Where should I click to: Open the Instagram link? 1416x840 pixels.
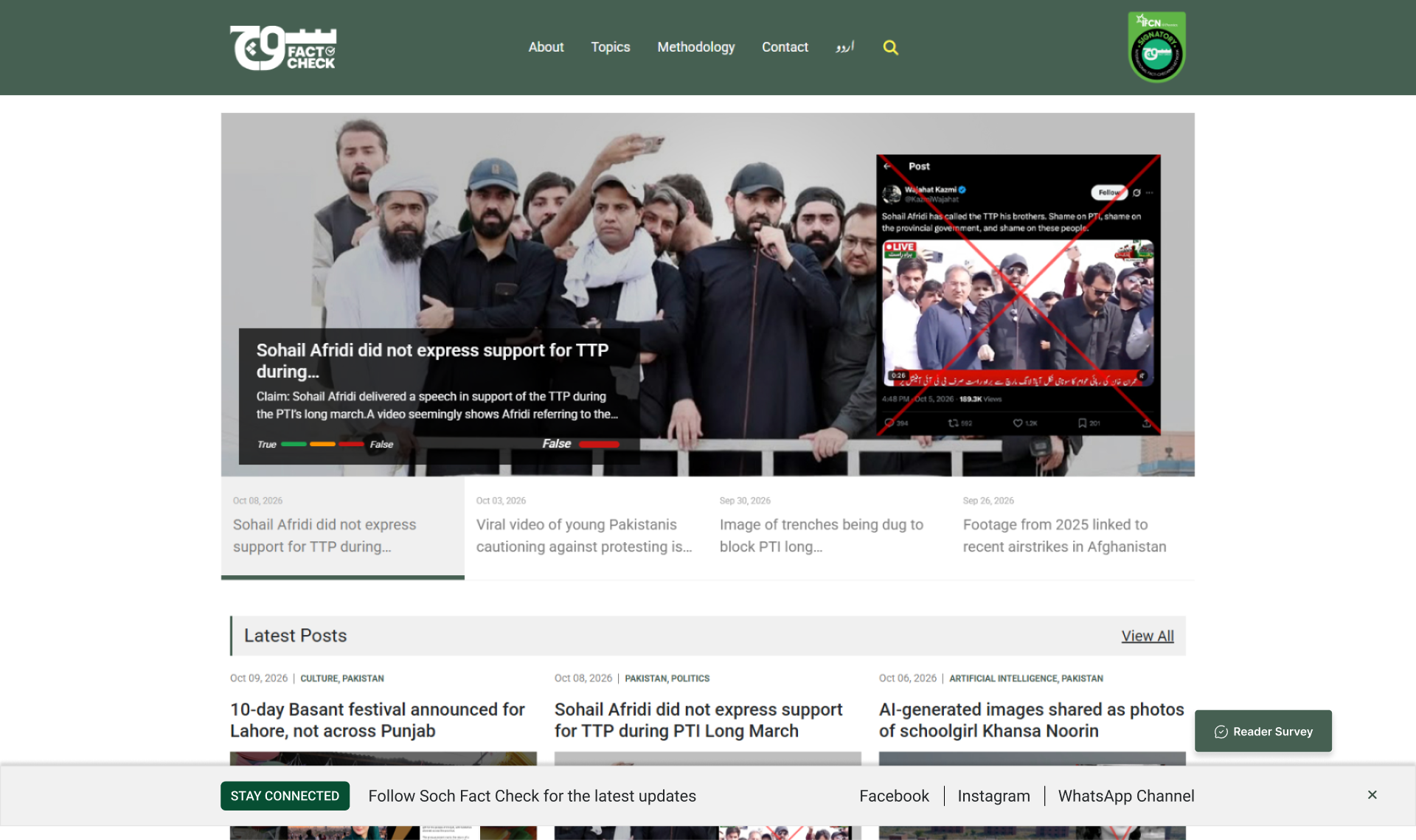(993, 796)
